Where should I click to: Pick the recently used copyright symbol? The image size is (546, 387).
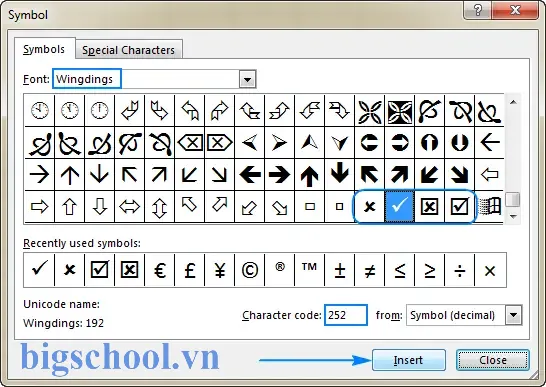coord(250,270)
